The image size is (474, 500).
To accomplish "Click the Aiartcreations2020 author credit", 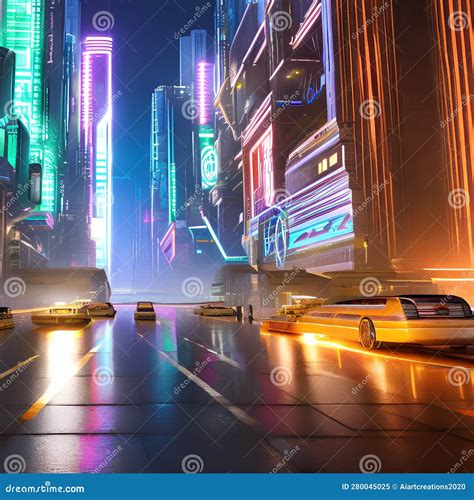I will (x=432, y=487).
